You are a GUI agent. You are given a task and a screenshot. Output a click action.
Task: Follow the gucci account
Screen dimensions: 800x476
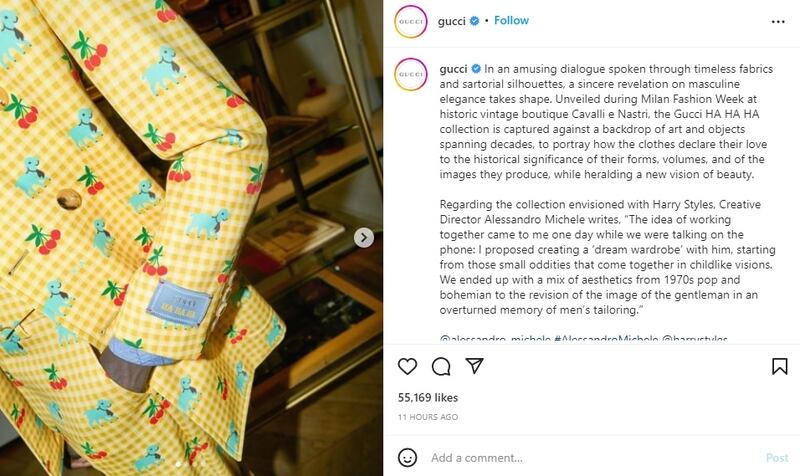coord(511,20)
